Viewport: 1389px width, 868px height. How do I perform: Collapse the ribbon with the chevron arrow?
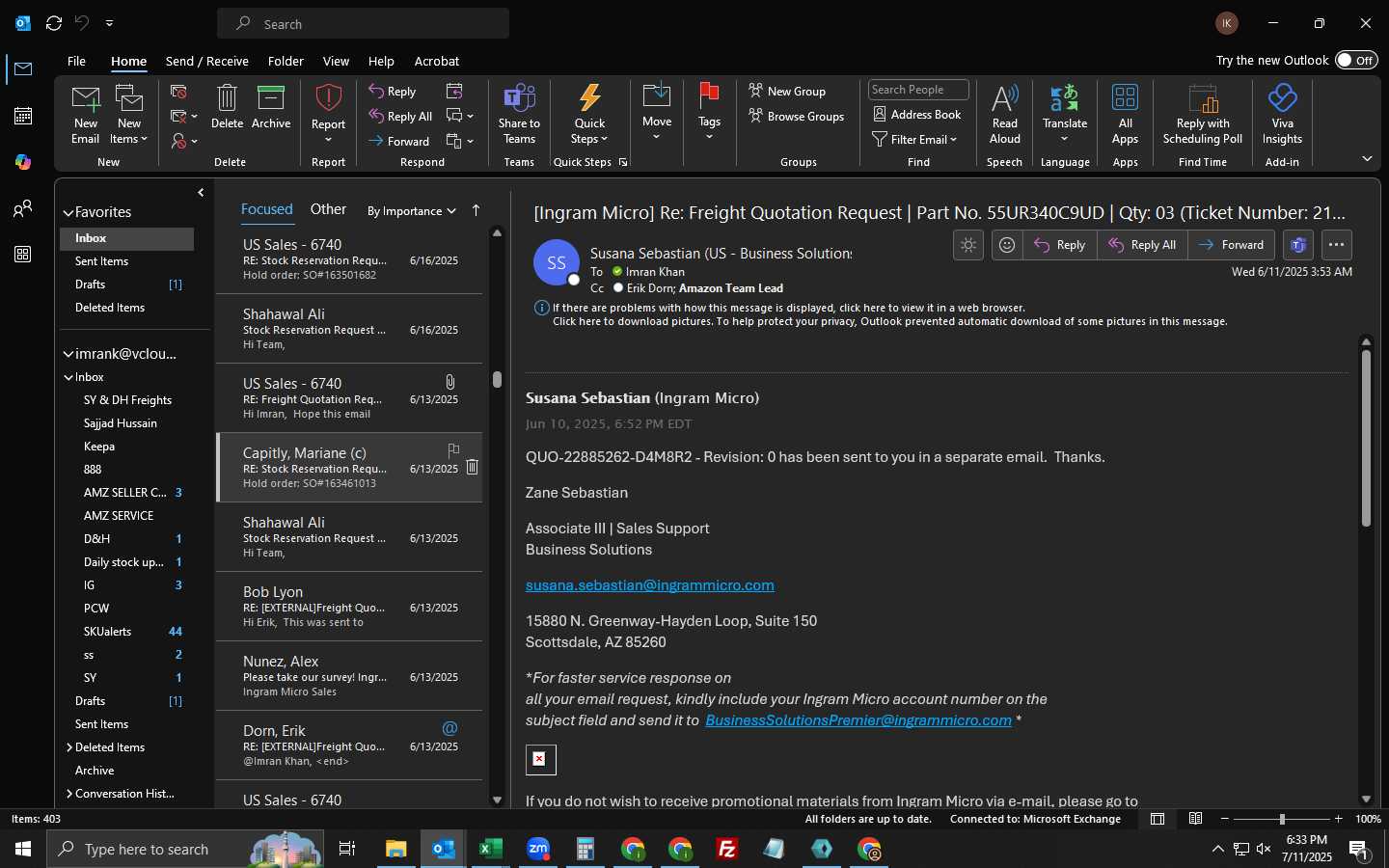[1367, 158]
